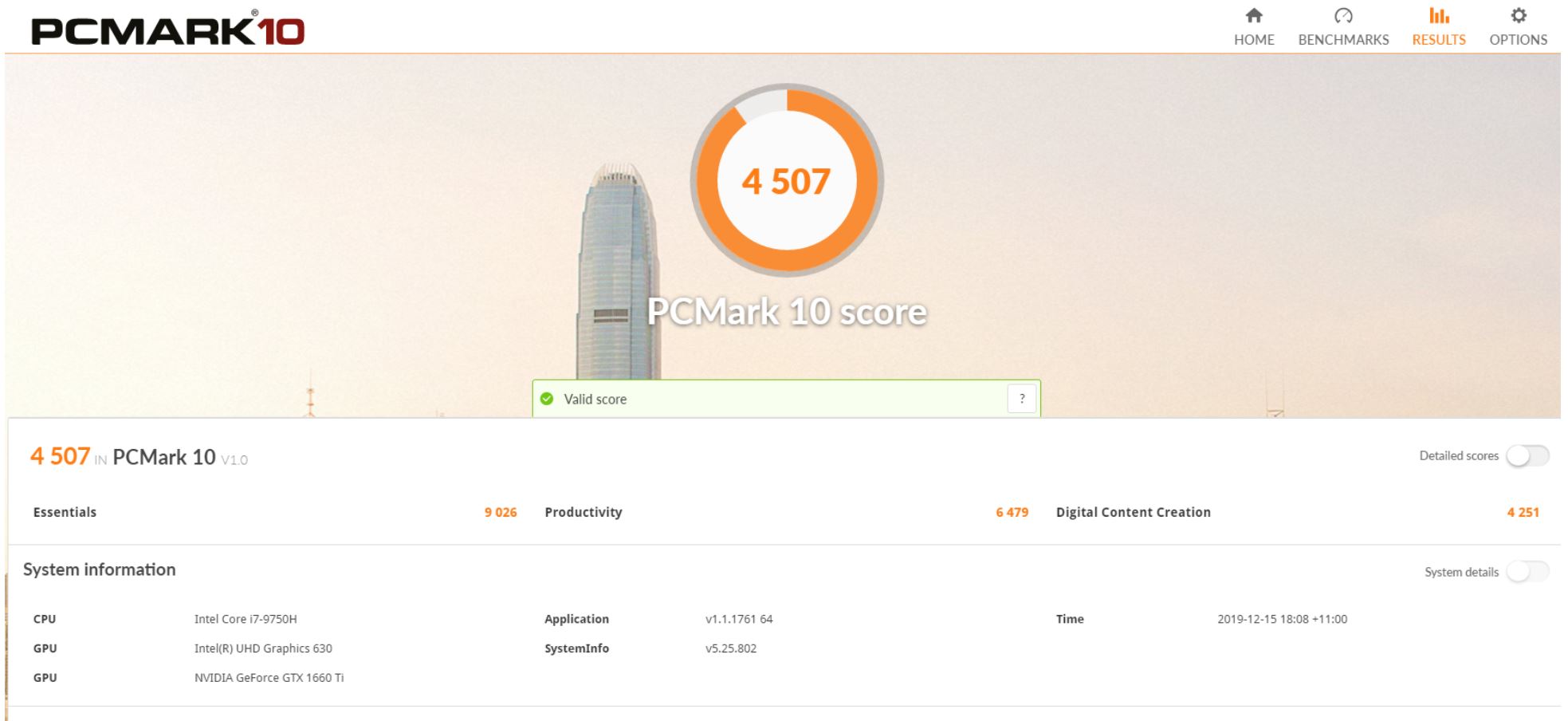Click the application version v1.1.1761 64
Screen dimensions: 1568x721
pos(739,619)
